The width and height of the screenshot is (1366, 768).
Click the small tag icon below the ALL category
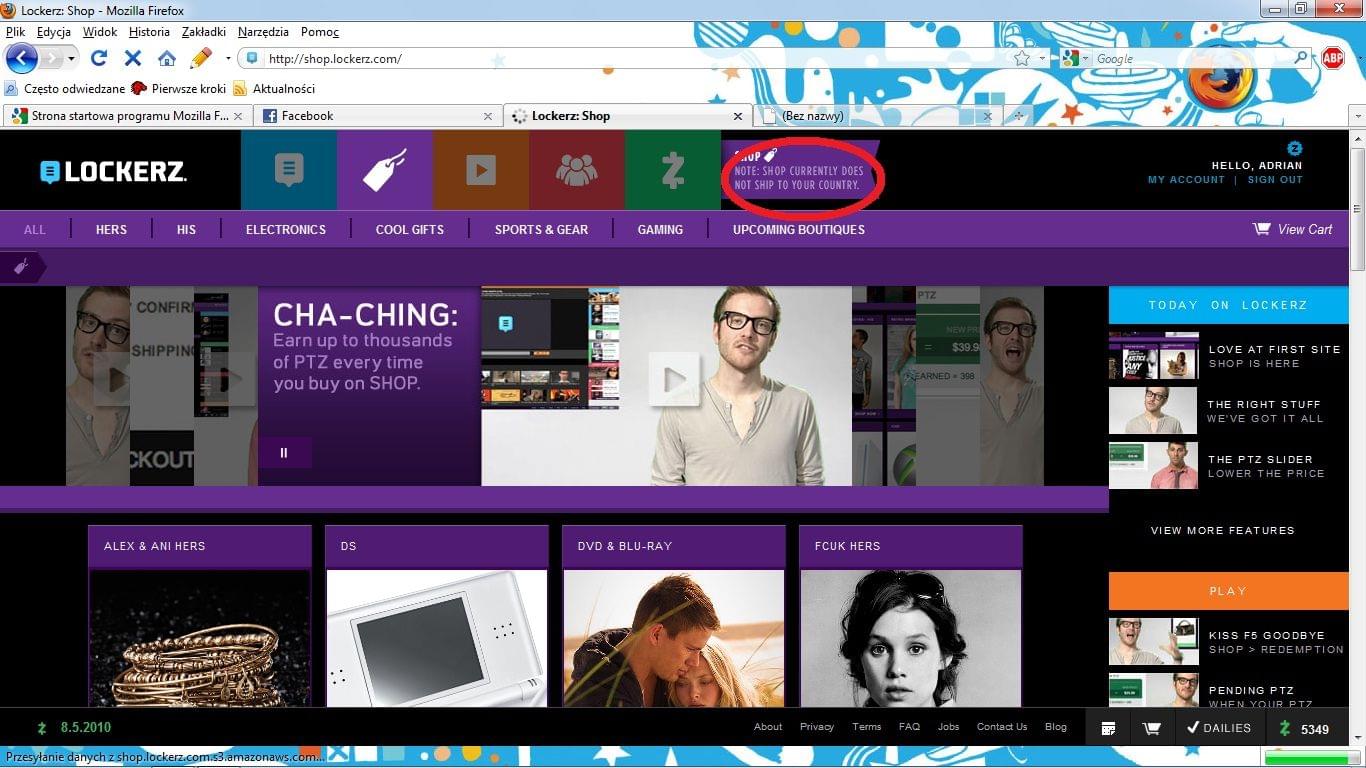pos(21,266)
